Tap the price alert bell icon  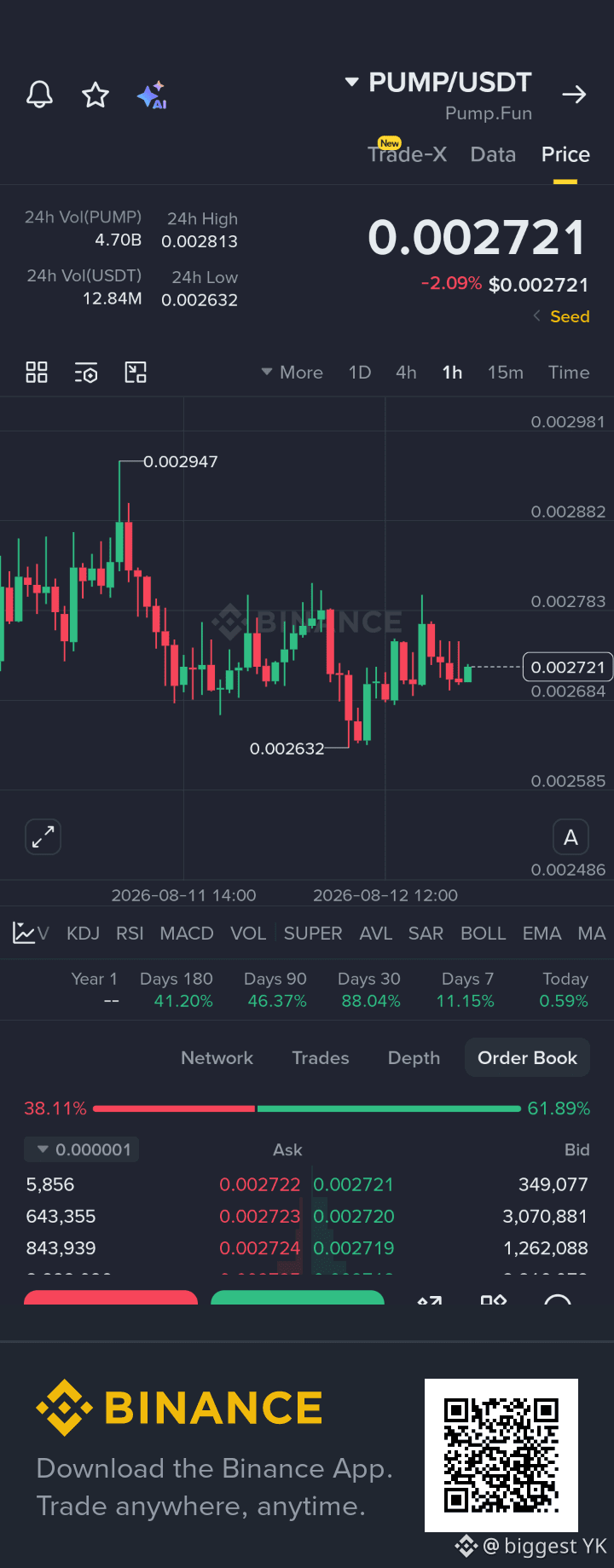pyautogui.click(x=39, y=95)
